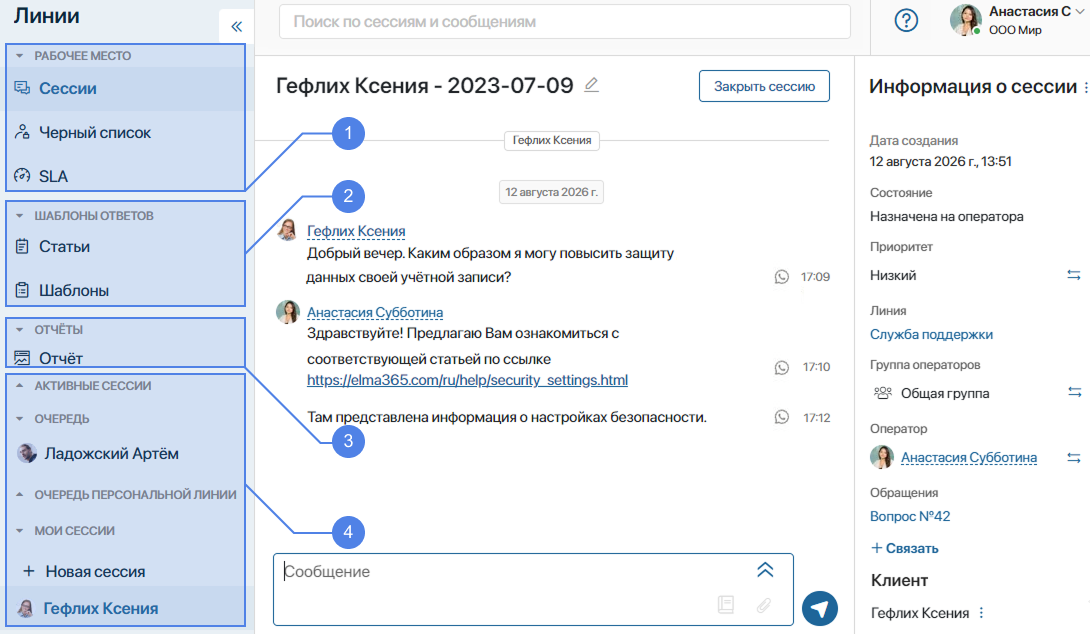Image resolution: width=1090 pixels, height=634 pixels.
Task: Collapse the ШАБЛОНЫ ОТВЕТОВ section
Action: 19,216
